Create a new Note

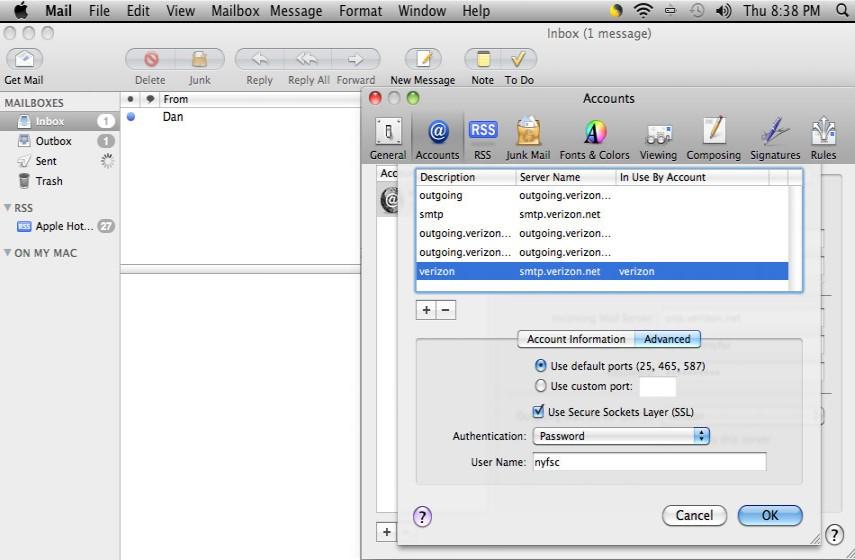click(483, 59)
